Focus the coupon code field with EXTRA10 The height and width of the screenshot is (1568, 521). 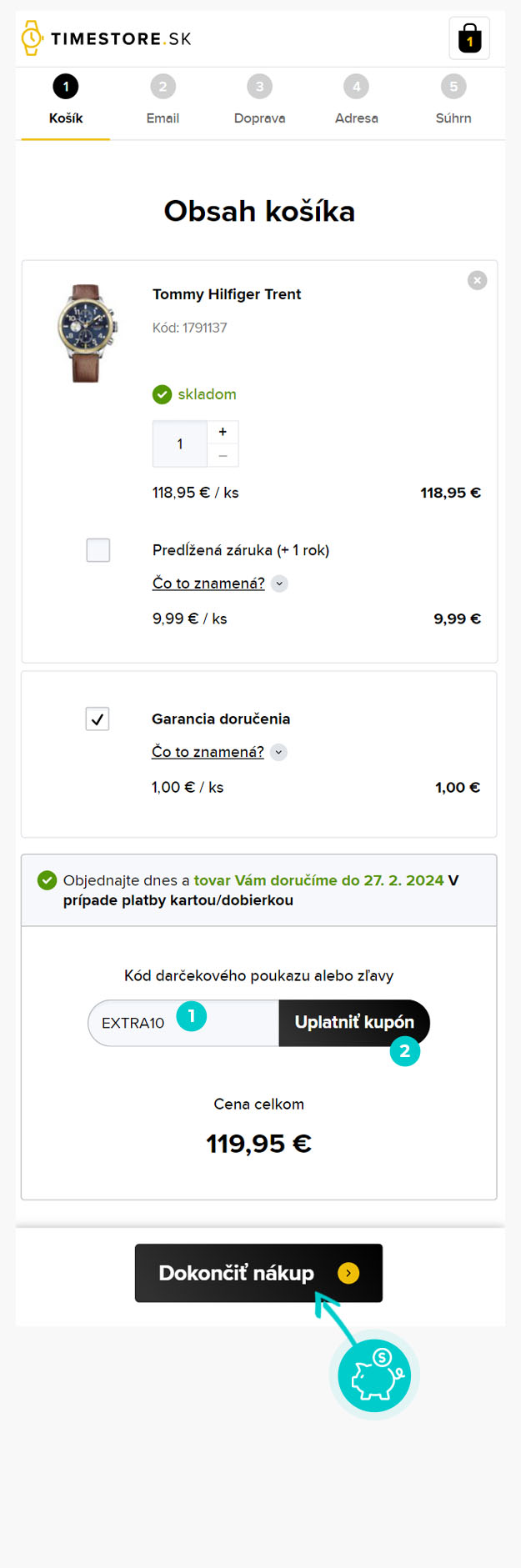point(183,1023)
